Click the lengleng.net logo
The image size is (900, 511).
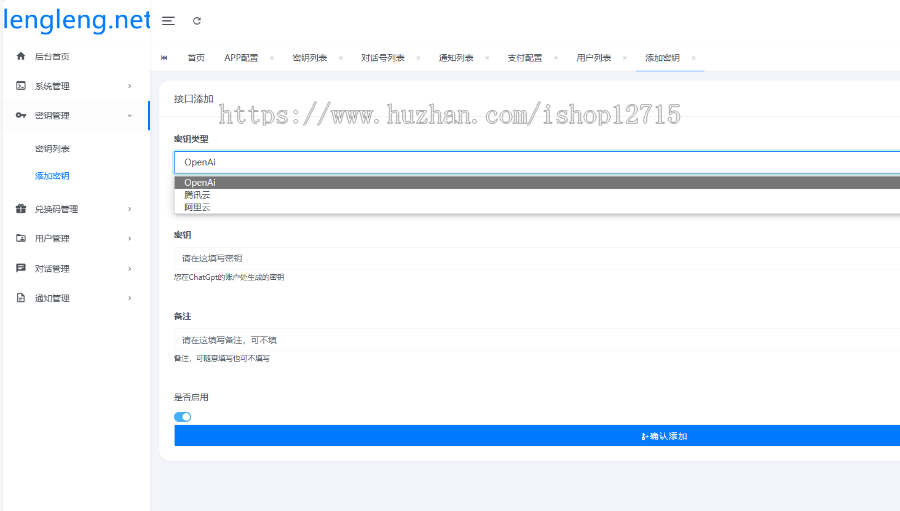76,20
